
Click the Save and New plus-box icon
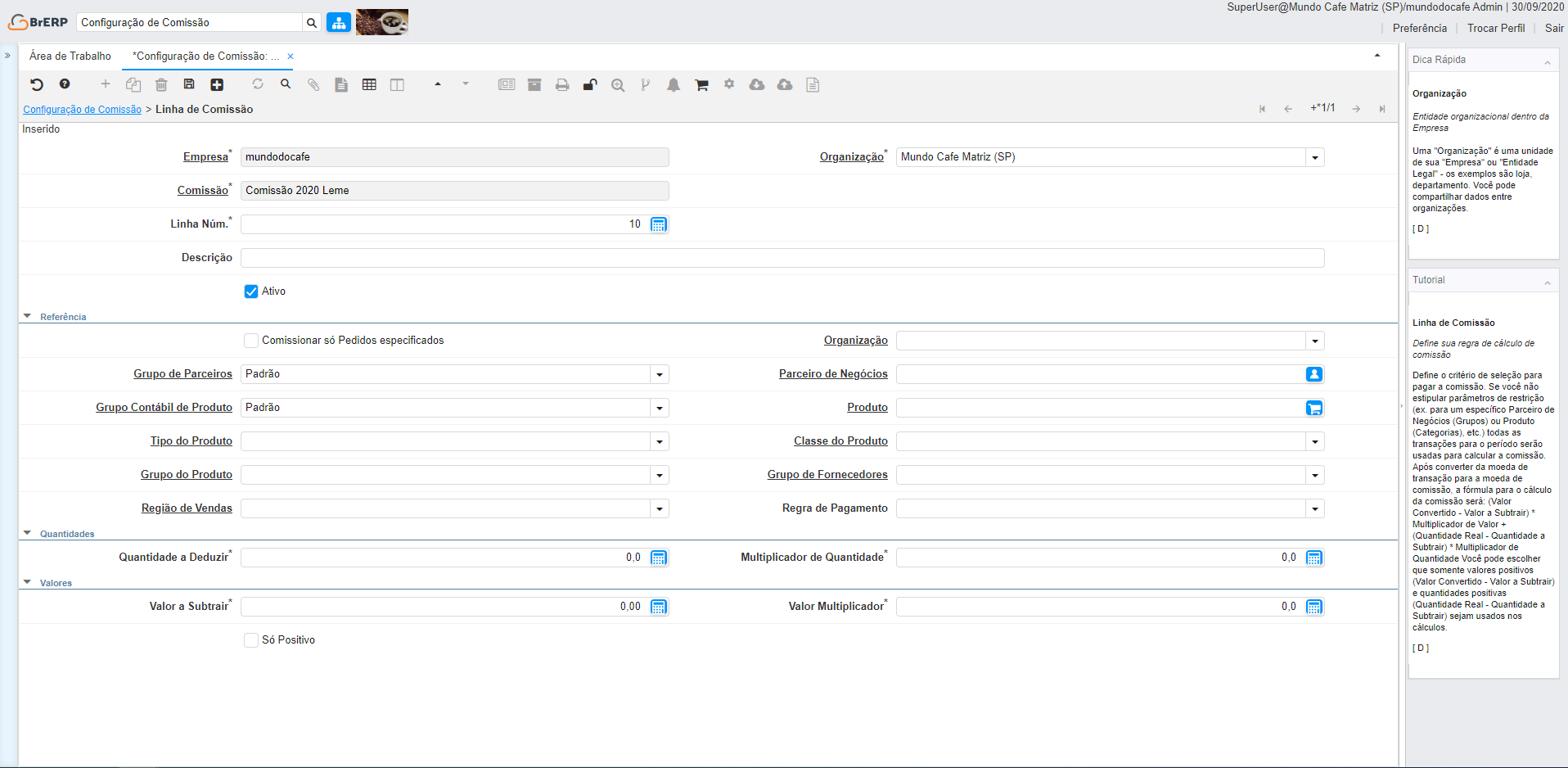click(217, 84)
